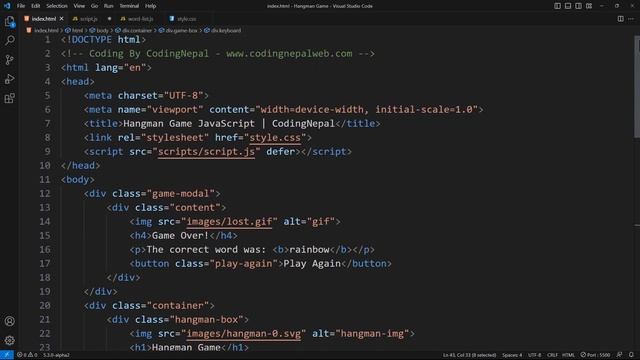This screenshot has height=360, width=640.
Task: Open the Help menu
Action: (151, 6)
